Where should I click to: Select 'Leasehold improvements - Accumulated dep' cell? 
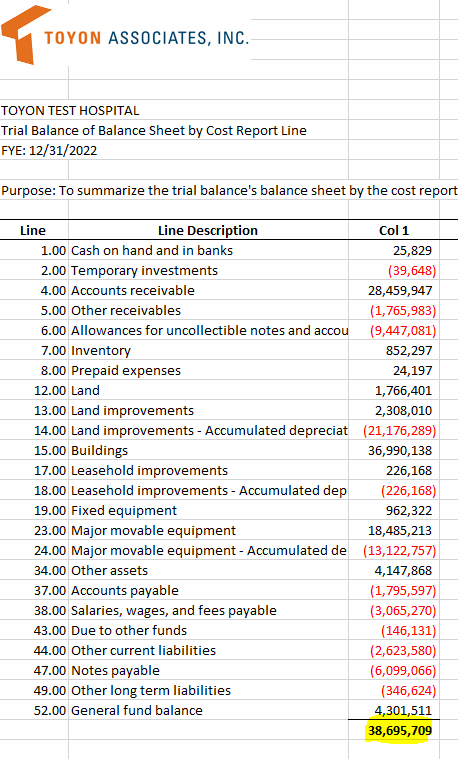208,490
